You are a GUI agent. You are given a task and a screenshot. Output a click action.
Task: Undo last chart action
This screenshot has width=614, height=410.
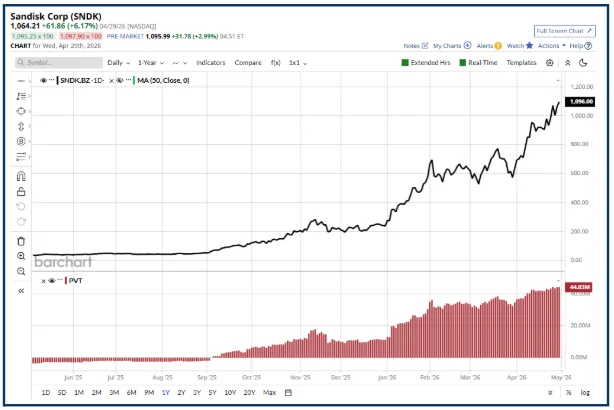click(x=21, y=206)
